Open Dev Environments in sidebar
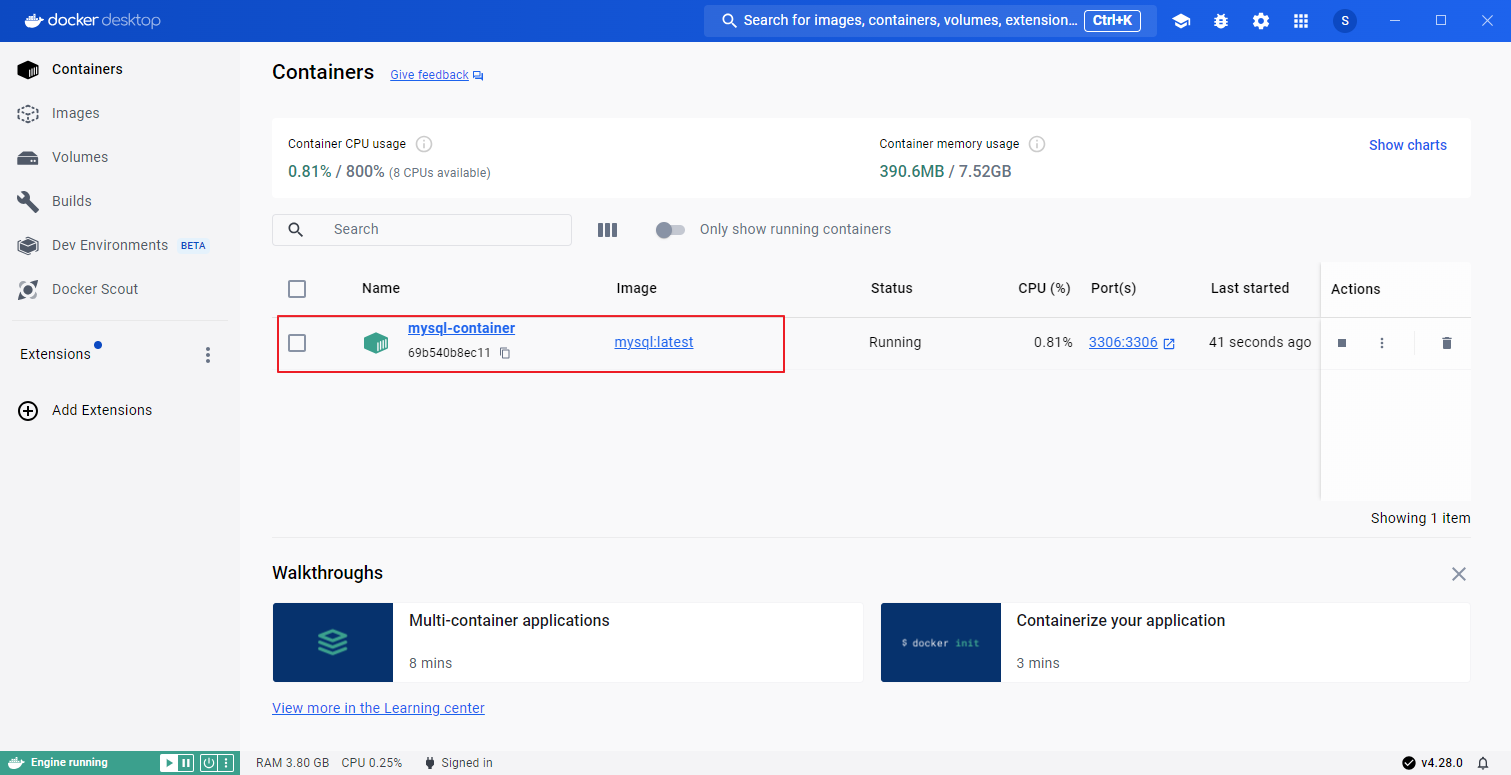 120,245
